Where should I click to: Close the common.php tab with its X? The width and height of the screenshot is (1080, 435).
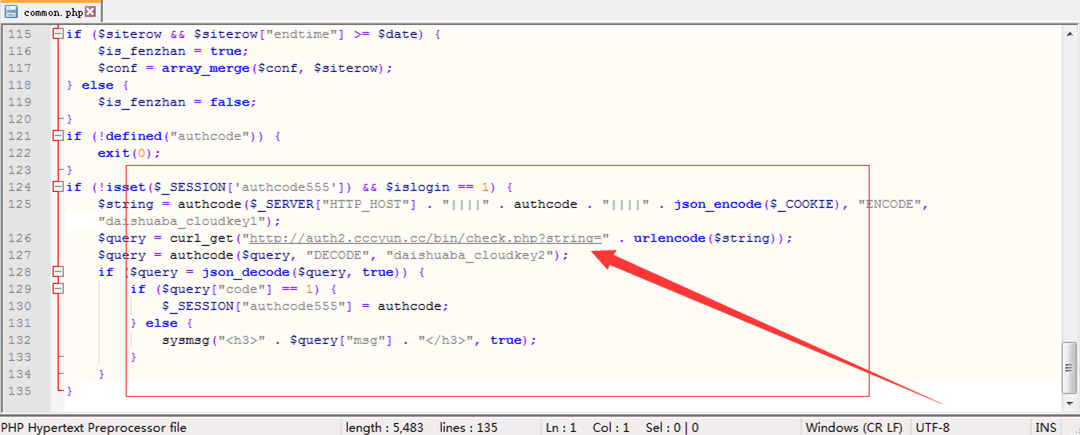(x=91, y=12)
